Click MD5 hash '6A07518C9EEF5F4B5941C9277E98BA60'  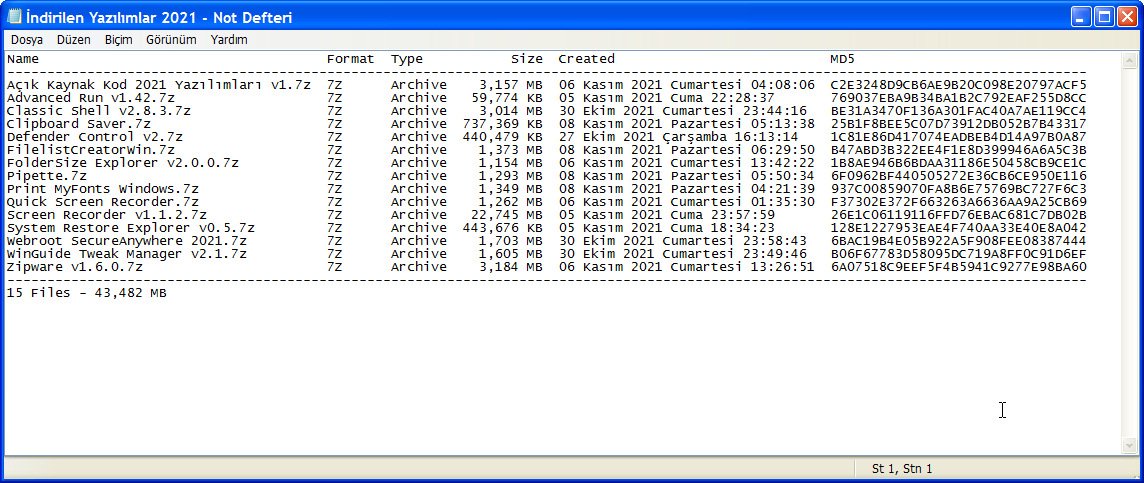pyautogui.click(x=959, y=267)
